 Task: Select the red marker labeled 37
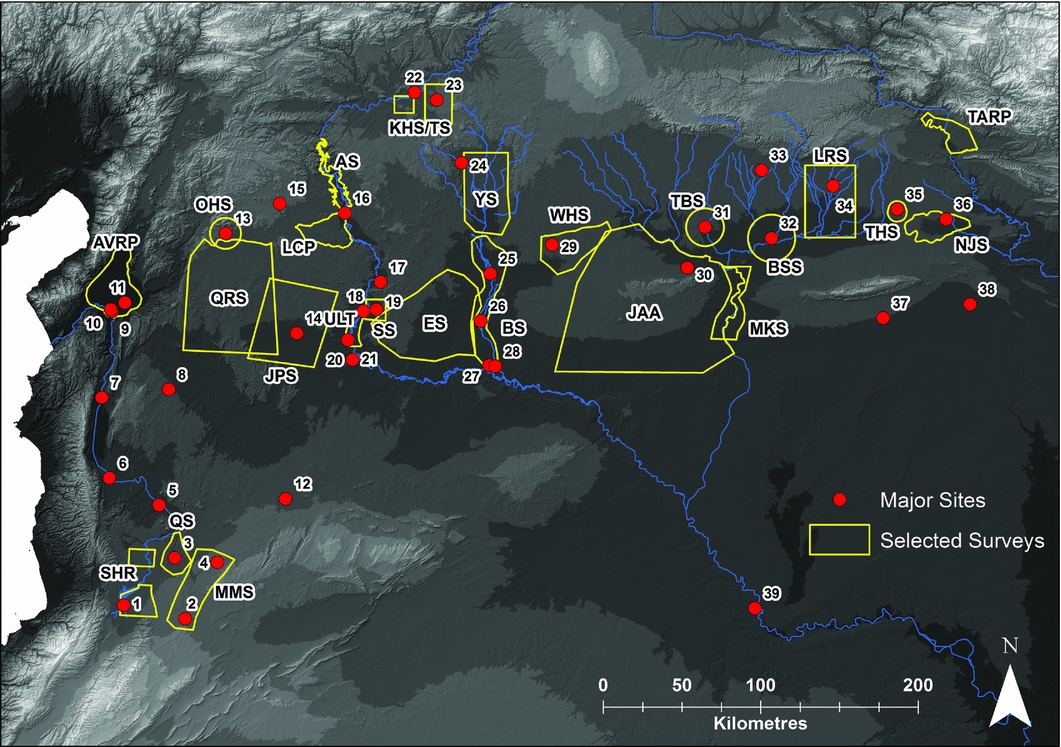[x=882, y=318]
